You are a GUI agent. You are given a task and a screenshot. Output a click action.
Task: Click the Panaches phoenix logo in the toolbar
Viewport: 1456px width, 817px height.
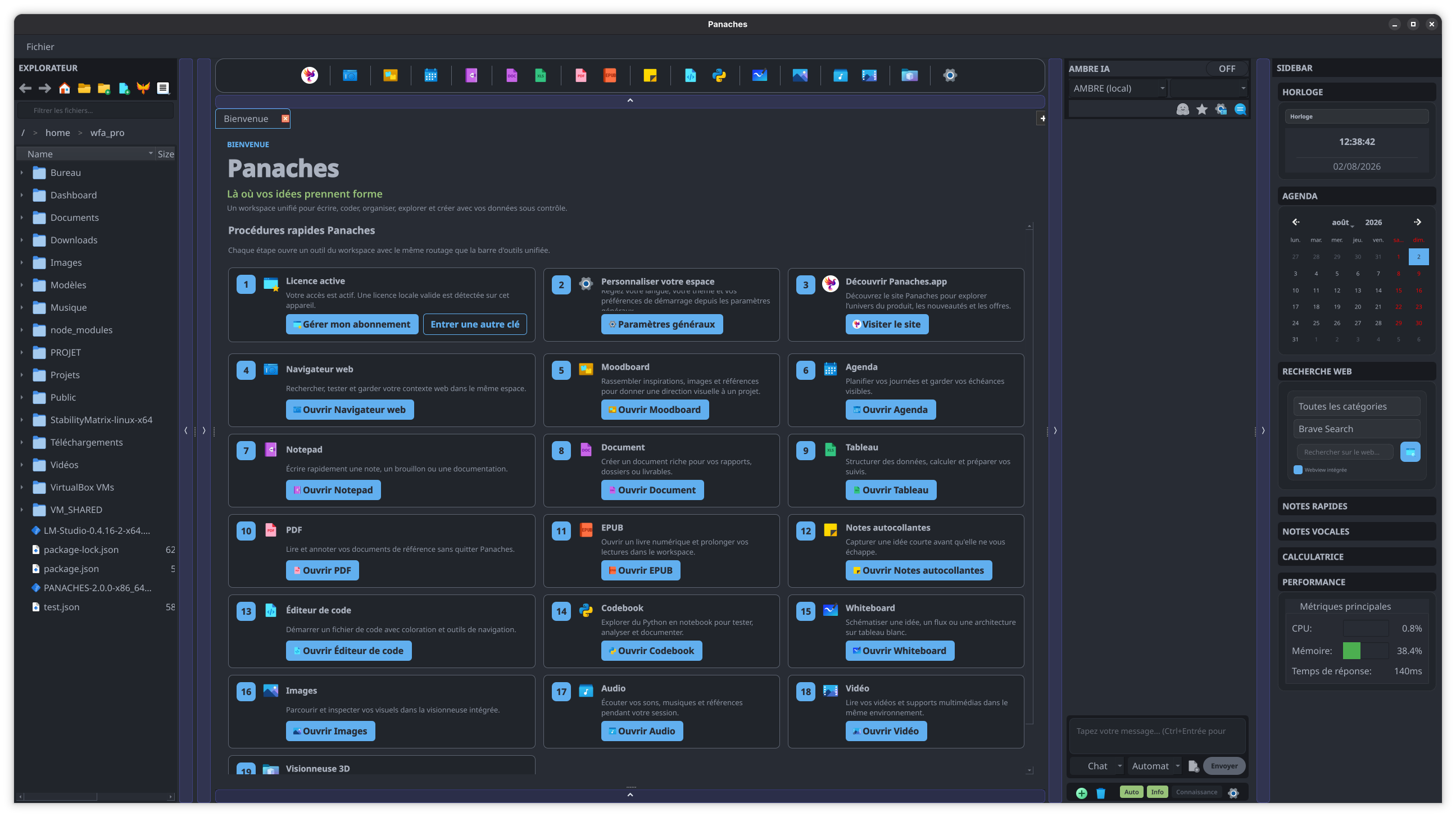click(309, 75)
